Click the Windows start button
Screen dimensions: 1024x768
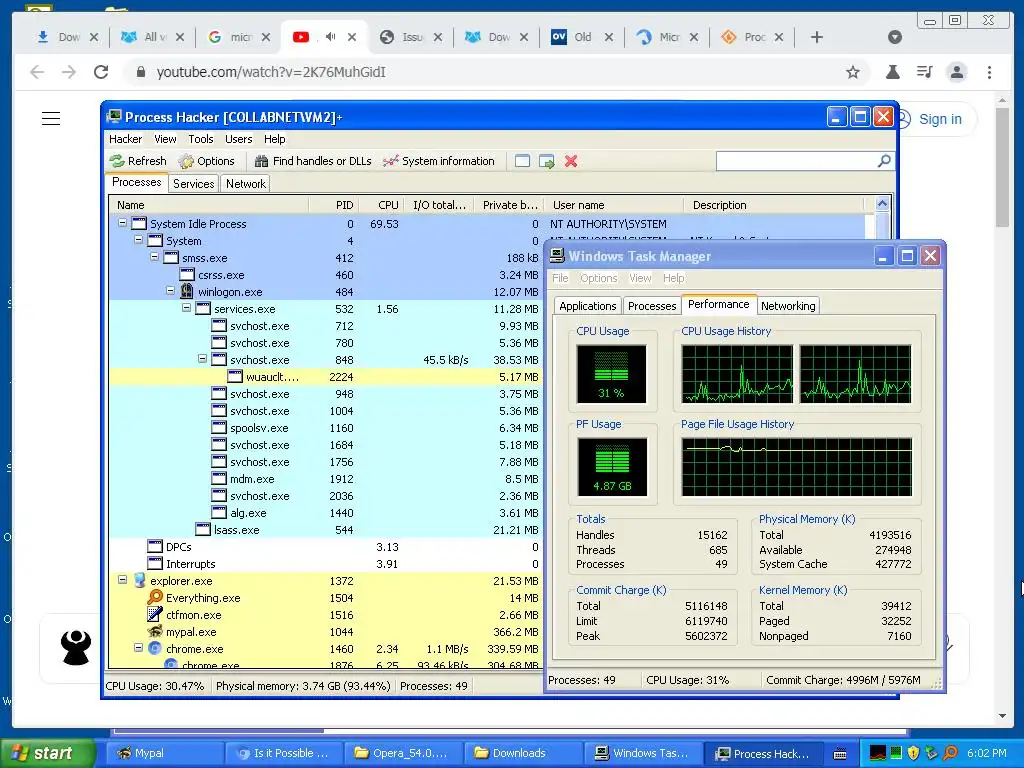tap(48, 753)
